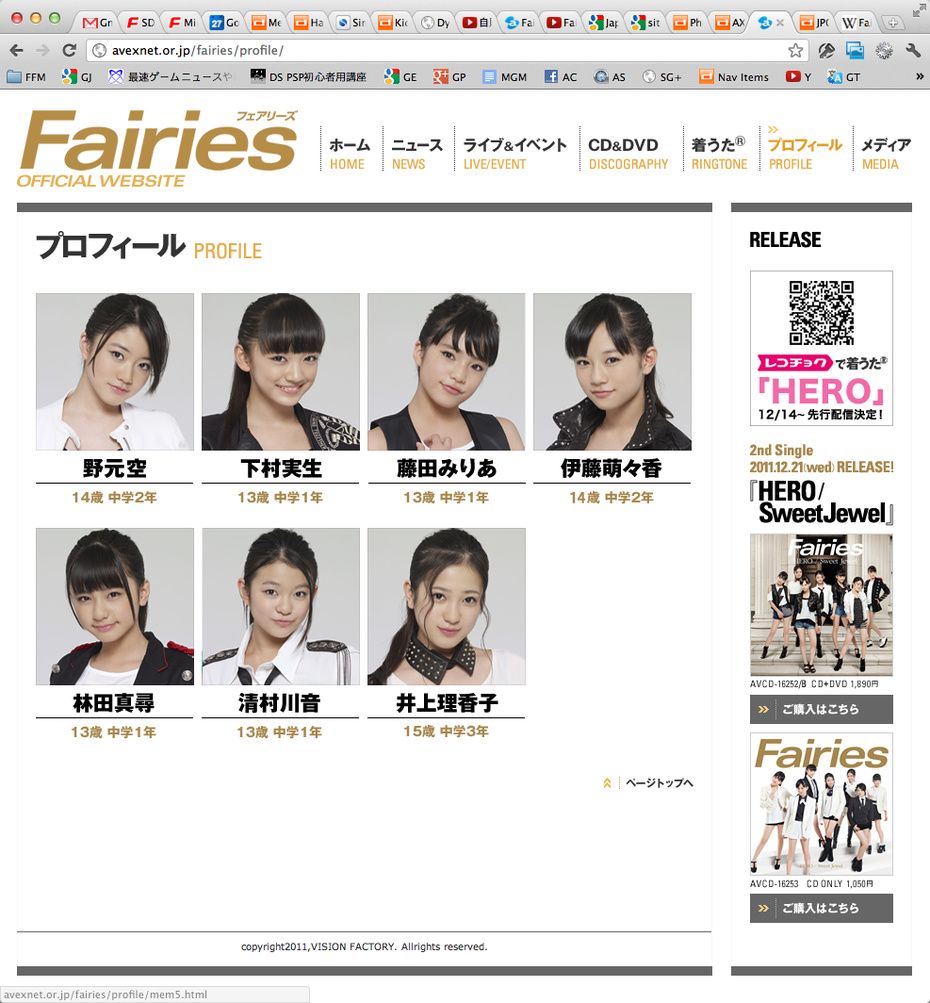Click the name 野元空
This screenshot has width=930, height=1003.
(x=114, y=468)
